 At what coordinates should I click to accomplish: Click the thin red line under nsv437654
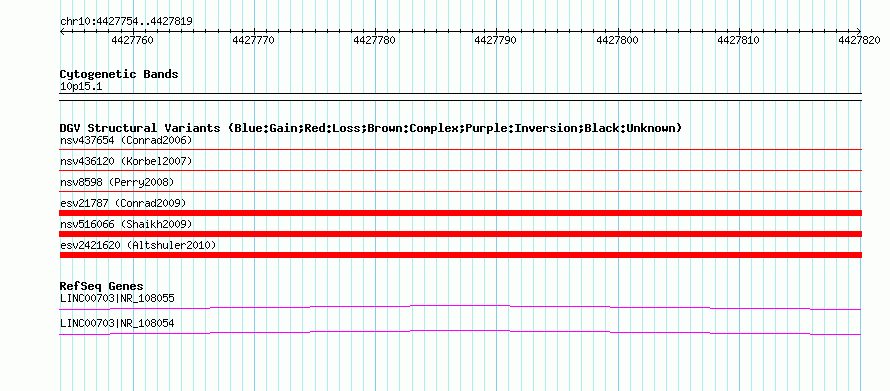[x=460, y=149]
